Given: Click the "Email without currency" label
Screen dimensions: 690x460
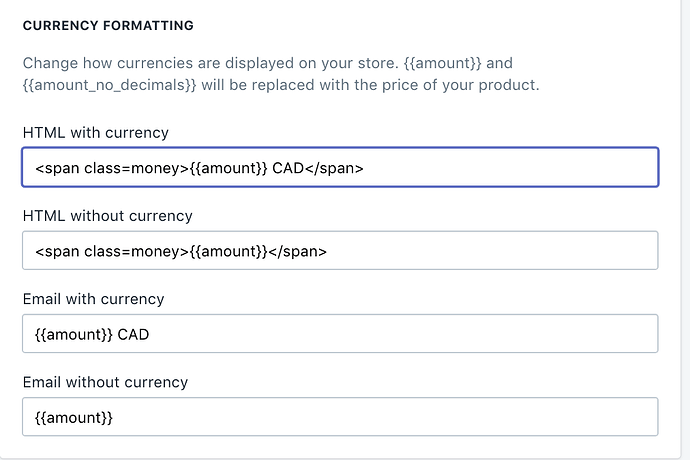Looking at the screenshot, I should click(x=105, y=381).
